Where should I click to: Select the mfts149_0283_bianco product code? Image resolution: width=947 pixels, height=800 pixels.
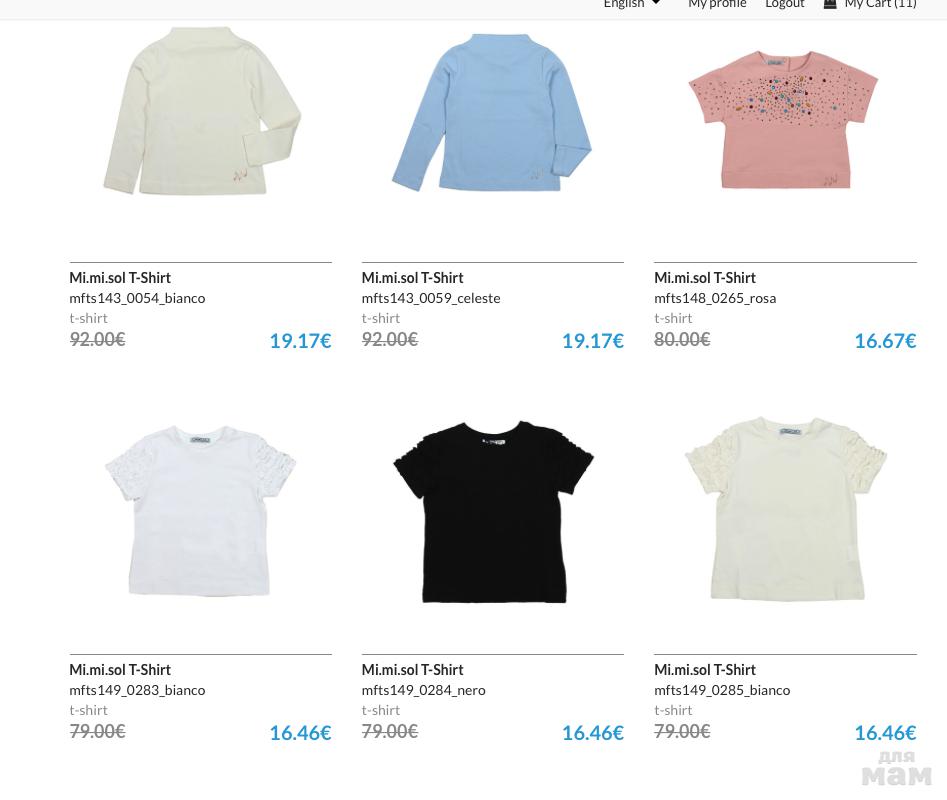click(x=137, y=690)
